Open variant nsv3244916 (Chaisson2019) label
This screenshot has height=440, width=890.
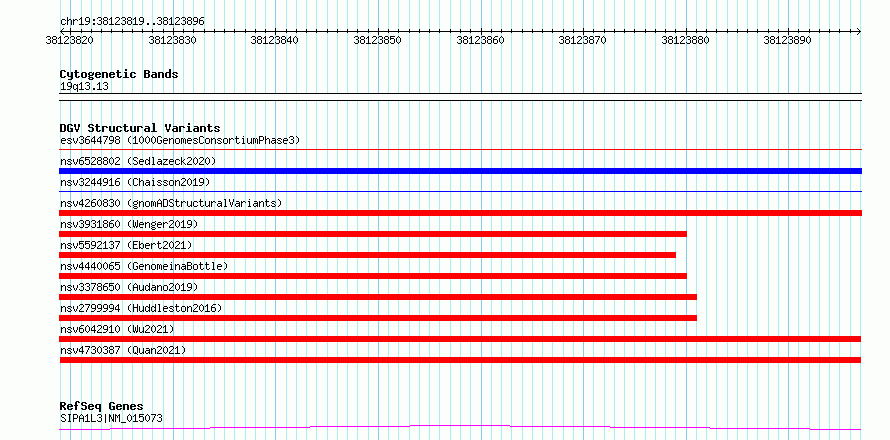pyautogui.click(x=135, y=182)
